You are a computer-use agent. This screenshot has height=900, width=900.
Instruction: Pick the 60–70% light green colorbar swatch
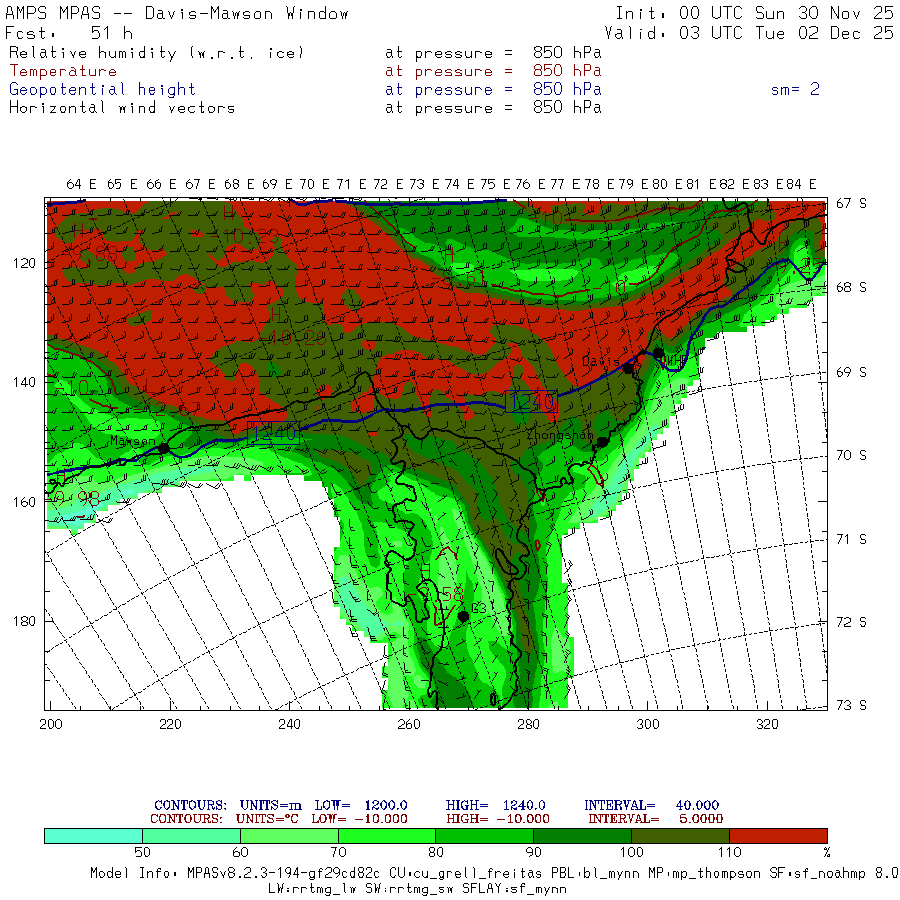point(289,836)
